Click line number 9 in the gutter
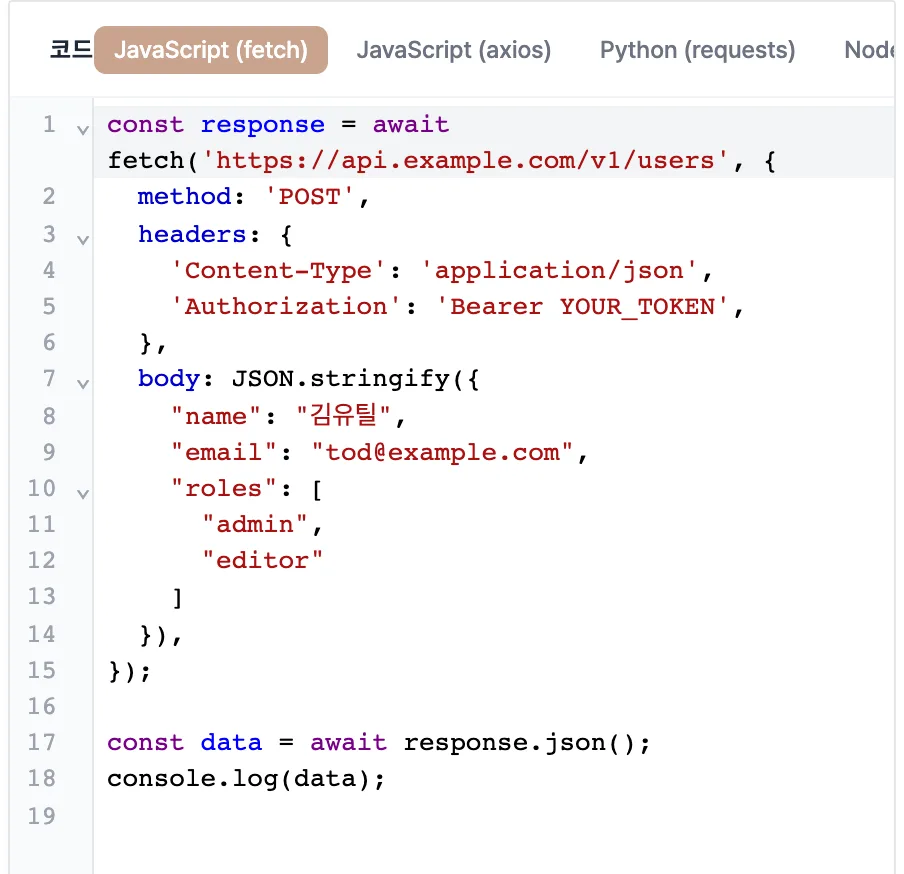This screenshot has height=874, width=904. pos(49,452)
